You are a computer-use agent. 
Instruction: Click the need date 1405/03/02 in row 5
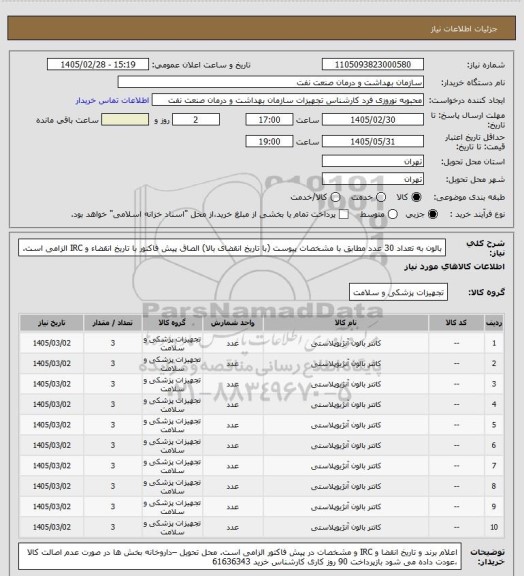[x=51, y=425]
